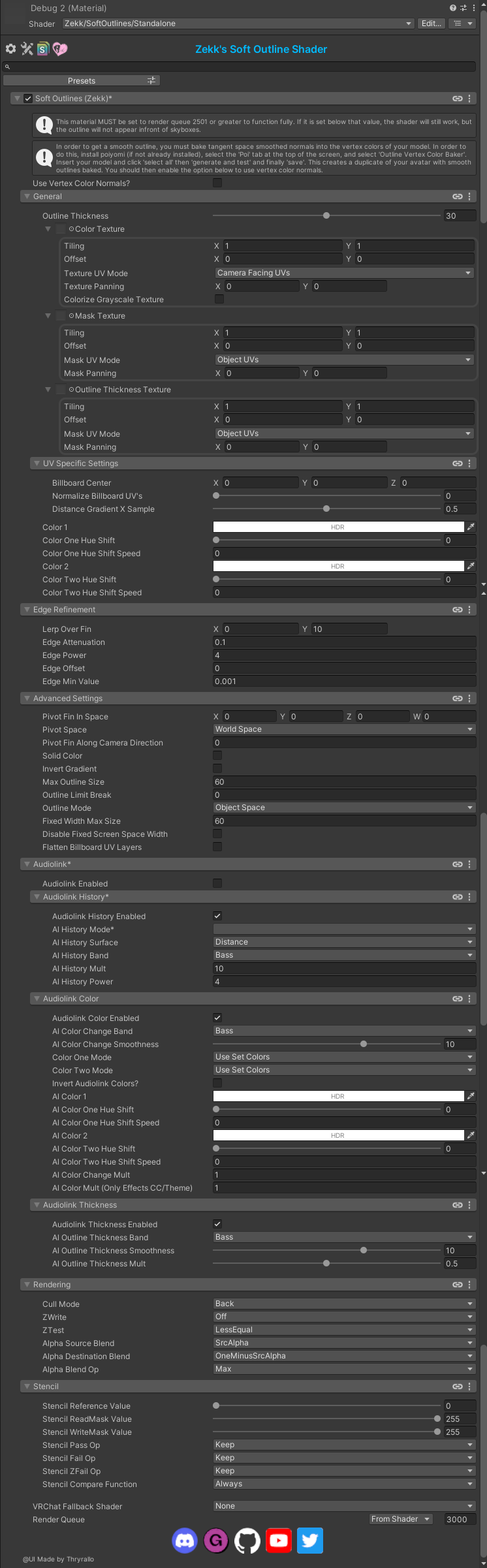
Task: Click the Zekk's Soft Outline Shader title
Action: pos(261,49)
